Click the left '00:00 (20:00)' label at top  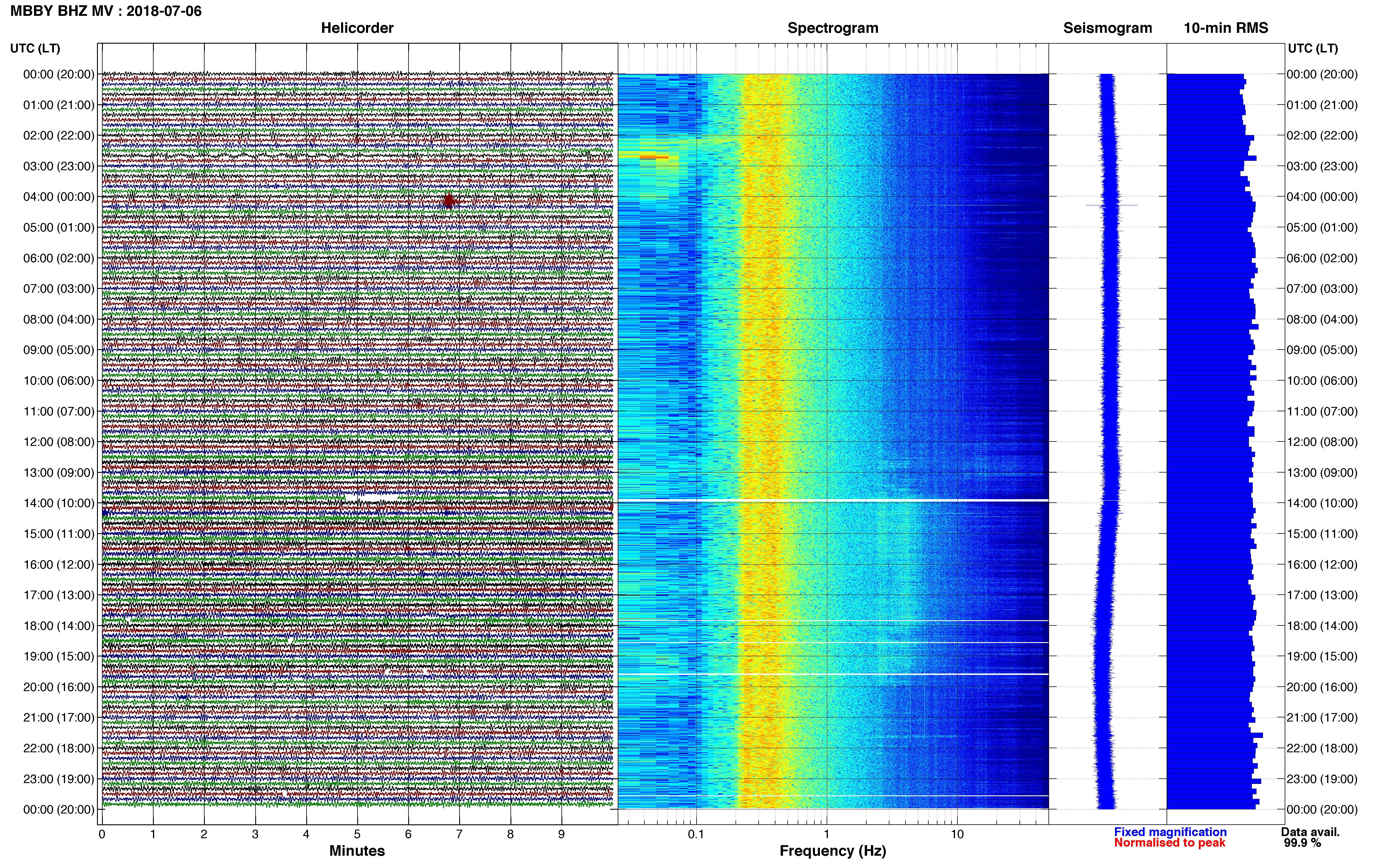pyautogui.click(x=59, y=74)
